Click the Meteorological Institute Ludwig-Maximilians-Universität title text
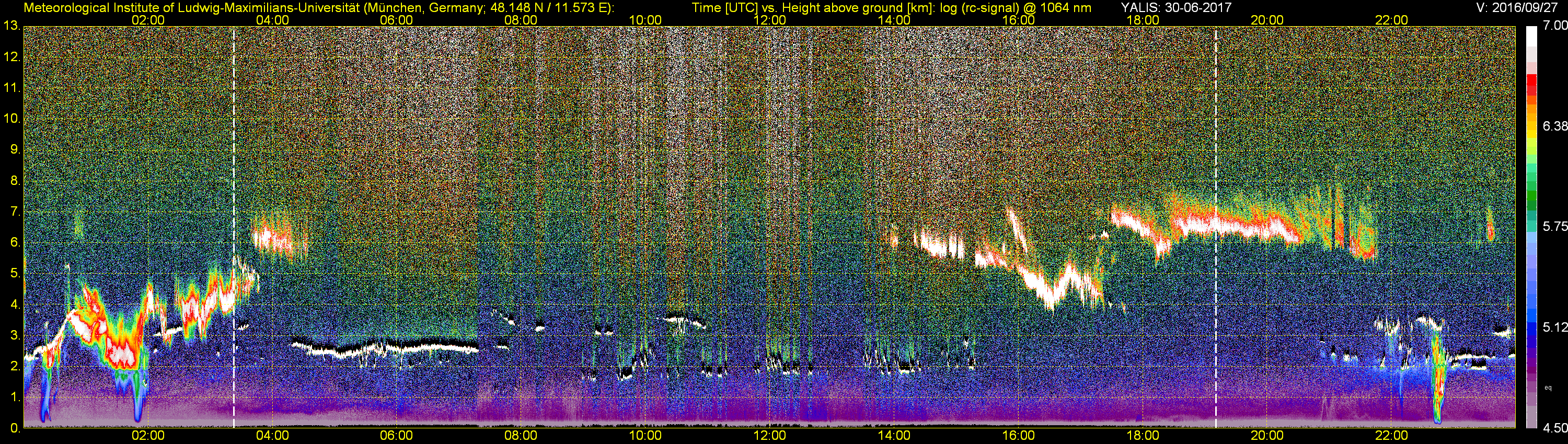1568x444 pixels. [318, 8]
